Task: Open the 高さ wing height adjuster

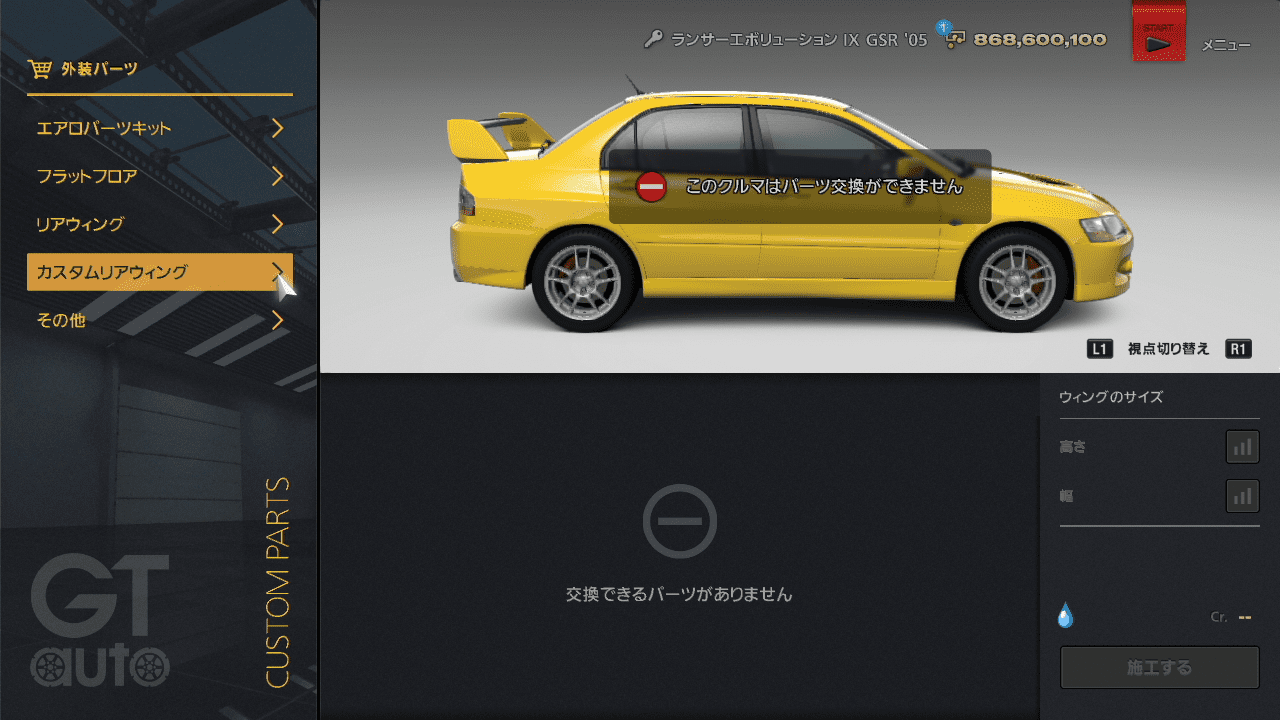Action: [x=1242, y=447]
